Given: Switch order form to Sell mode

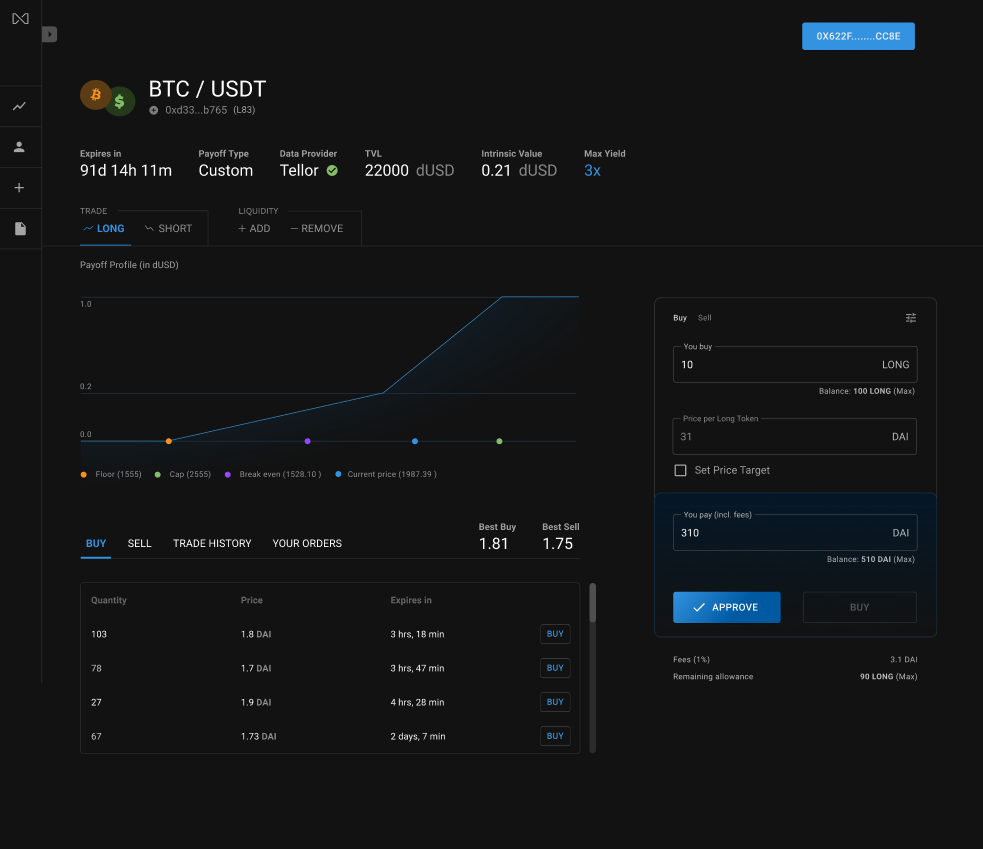Looking at the screenshot, I should tap(705, 318).
